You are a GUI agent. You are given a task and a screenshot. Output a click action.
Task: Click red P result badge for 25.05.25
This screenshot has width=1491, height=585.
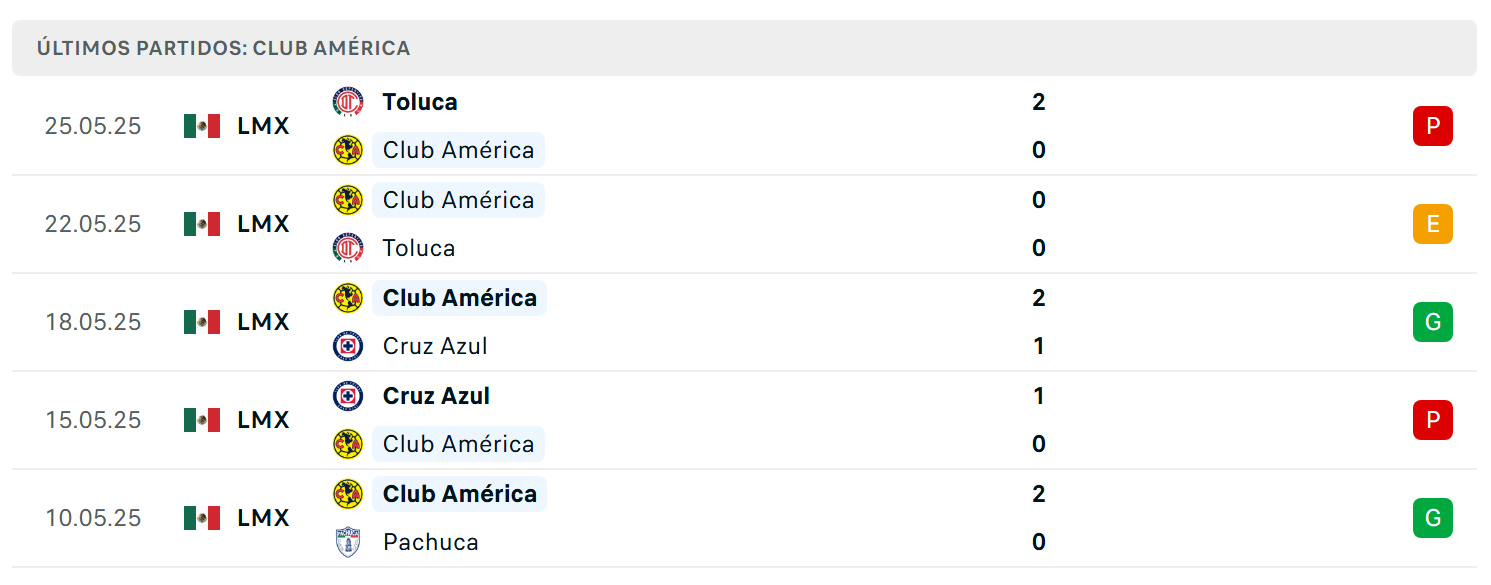click(1432, 126)
